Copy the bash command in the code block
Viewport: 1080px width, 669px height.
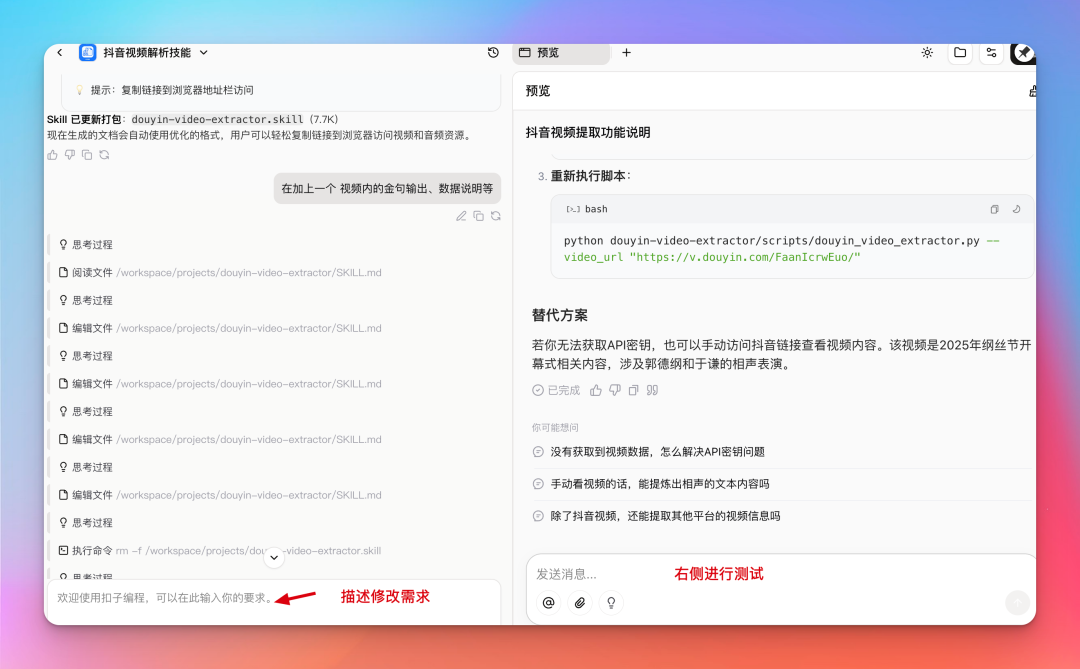click(x=994, y=209)
